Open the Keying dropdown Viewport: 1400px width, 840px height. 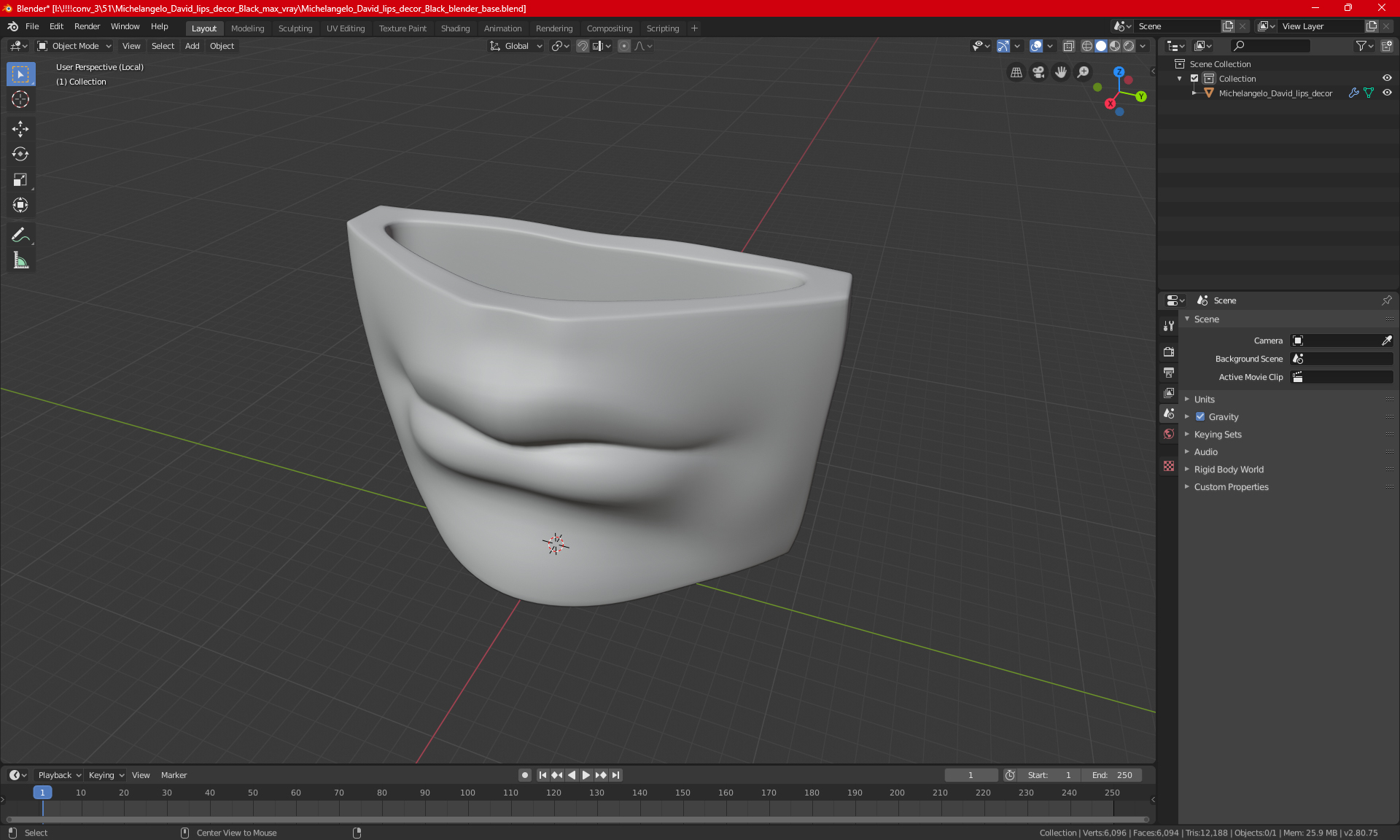click(106, 775)
